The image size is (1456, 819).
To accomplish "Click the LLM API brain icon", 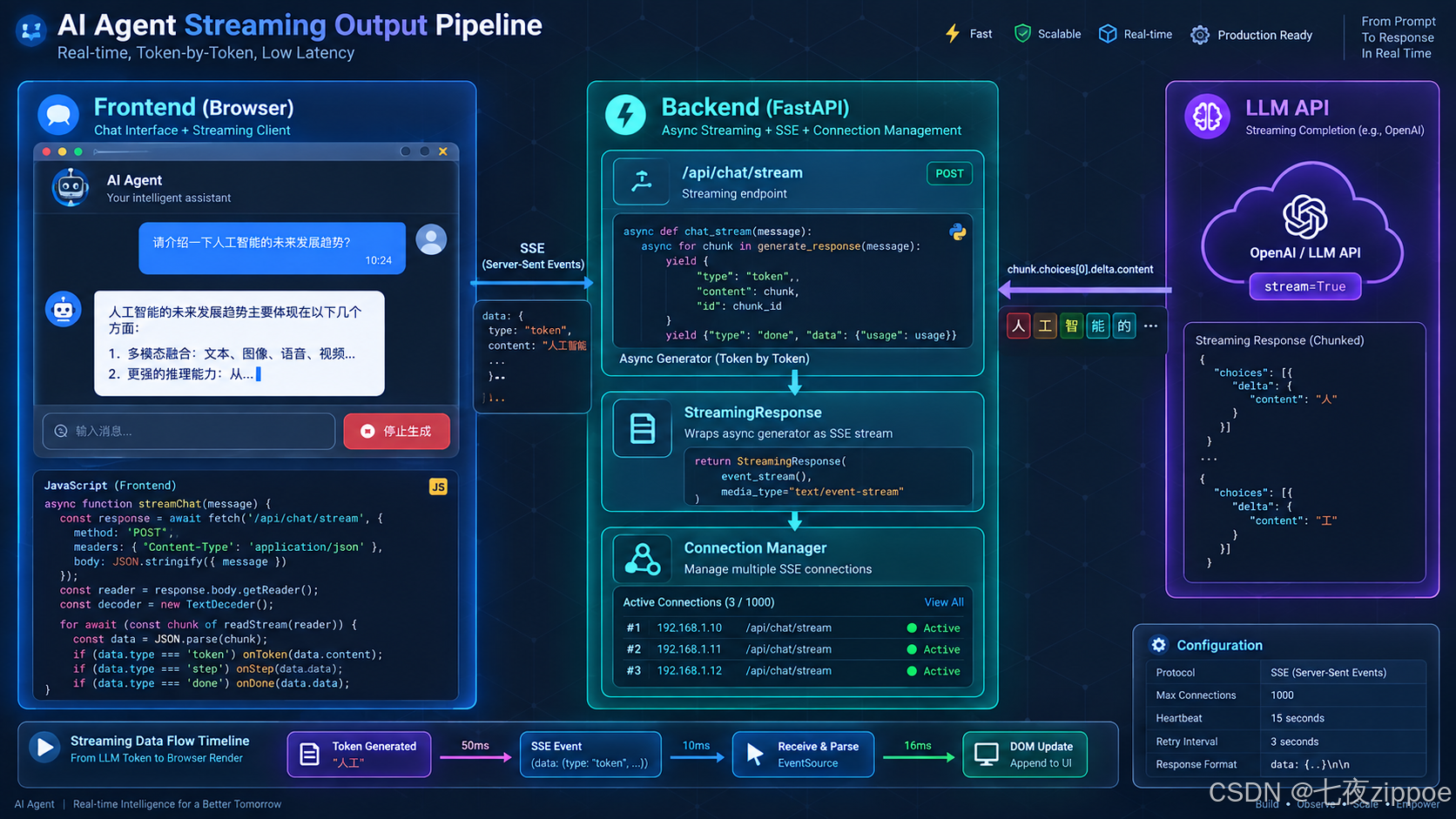I will (1208, 115).
